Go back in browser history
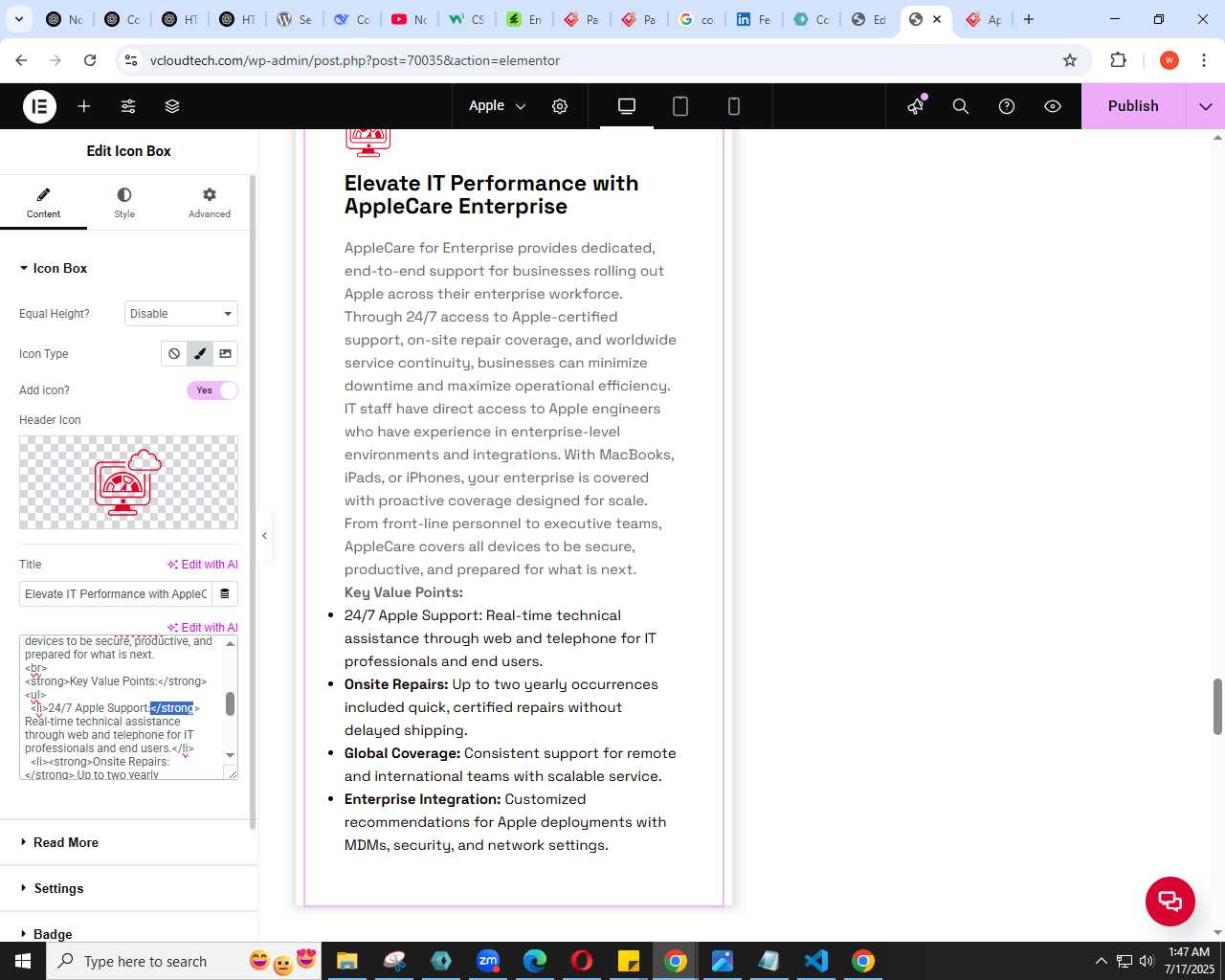This screenshot has width=1225, height=980. (21, 60)
